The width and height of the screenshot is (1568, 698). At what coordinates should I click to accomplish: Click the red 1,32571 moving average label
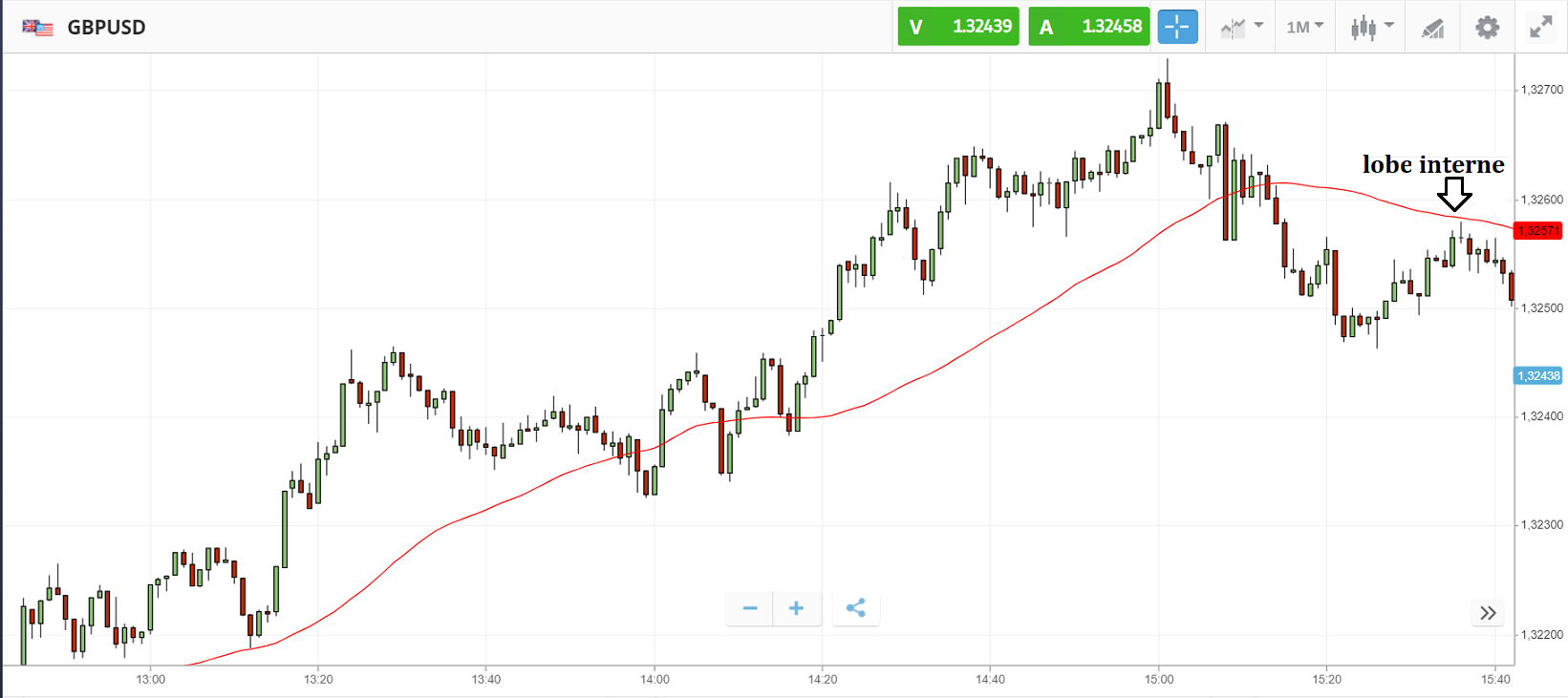pyautogui.click(x=1537, y=230)
